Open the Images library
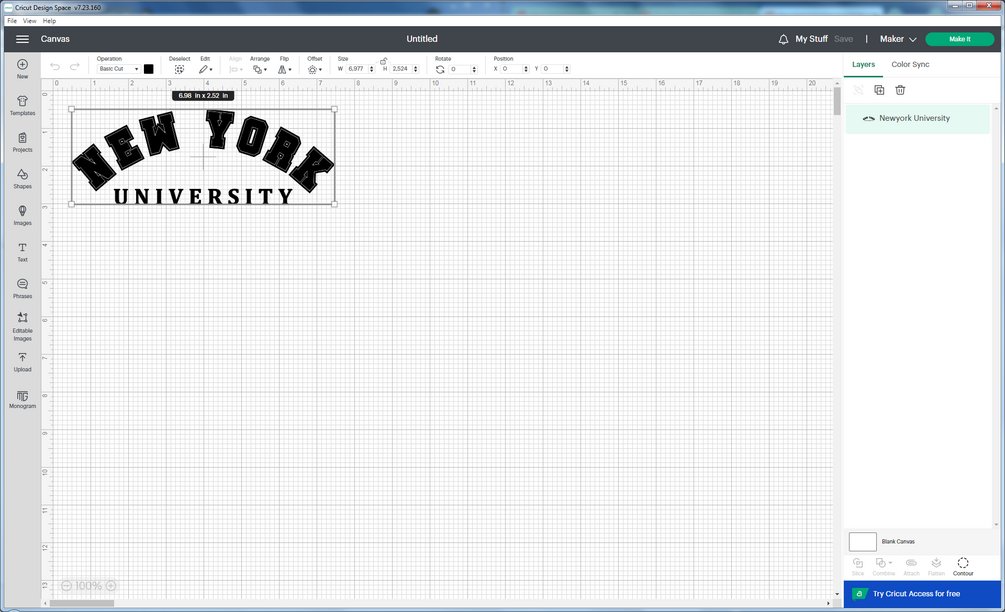Screen dimensions: 1005x612 (22, 215)
